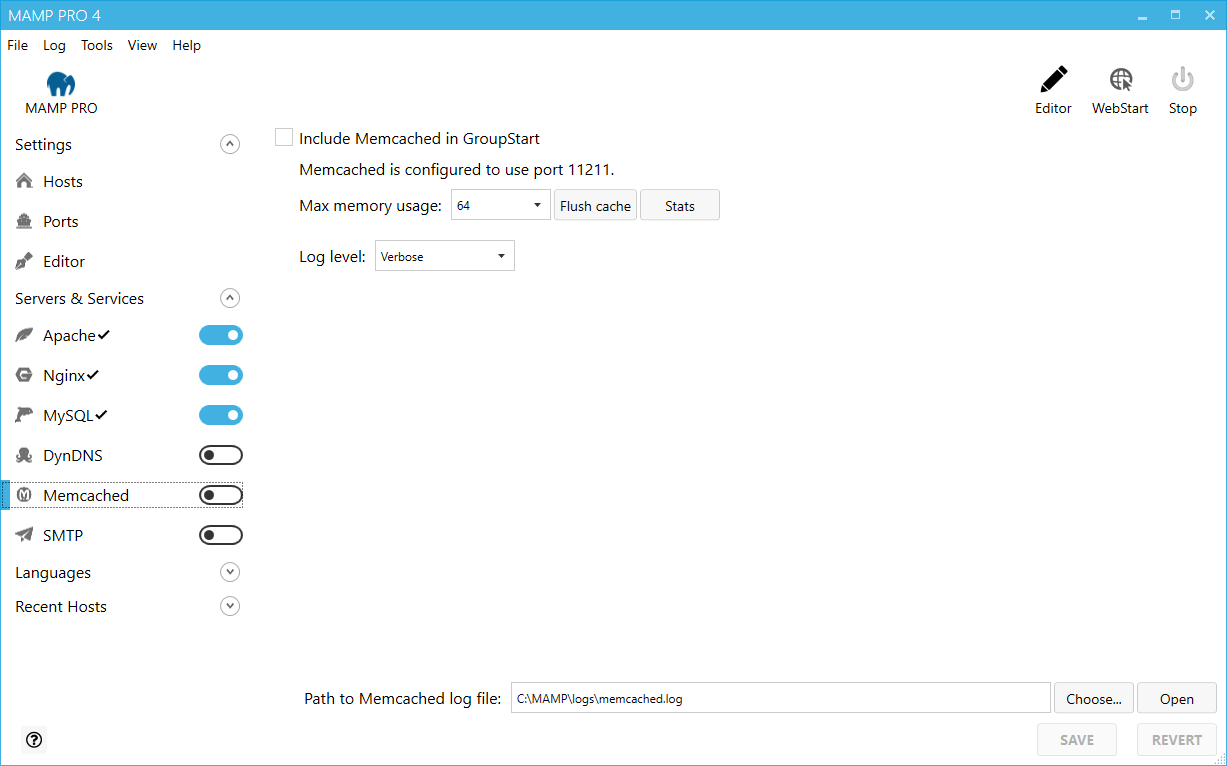Select Apache label in services list

click(69, 335)
